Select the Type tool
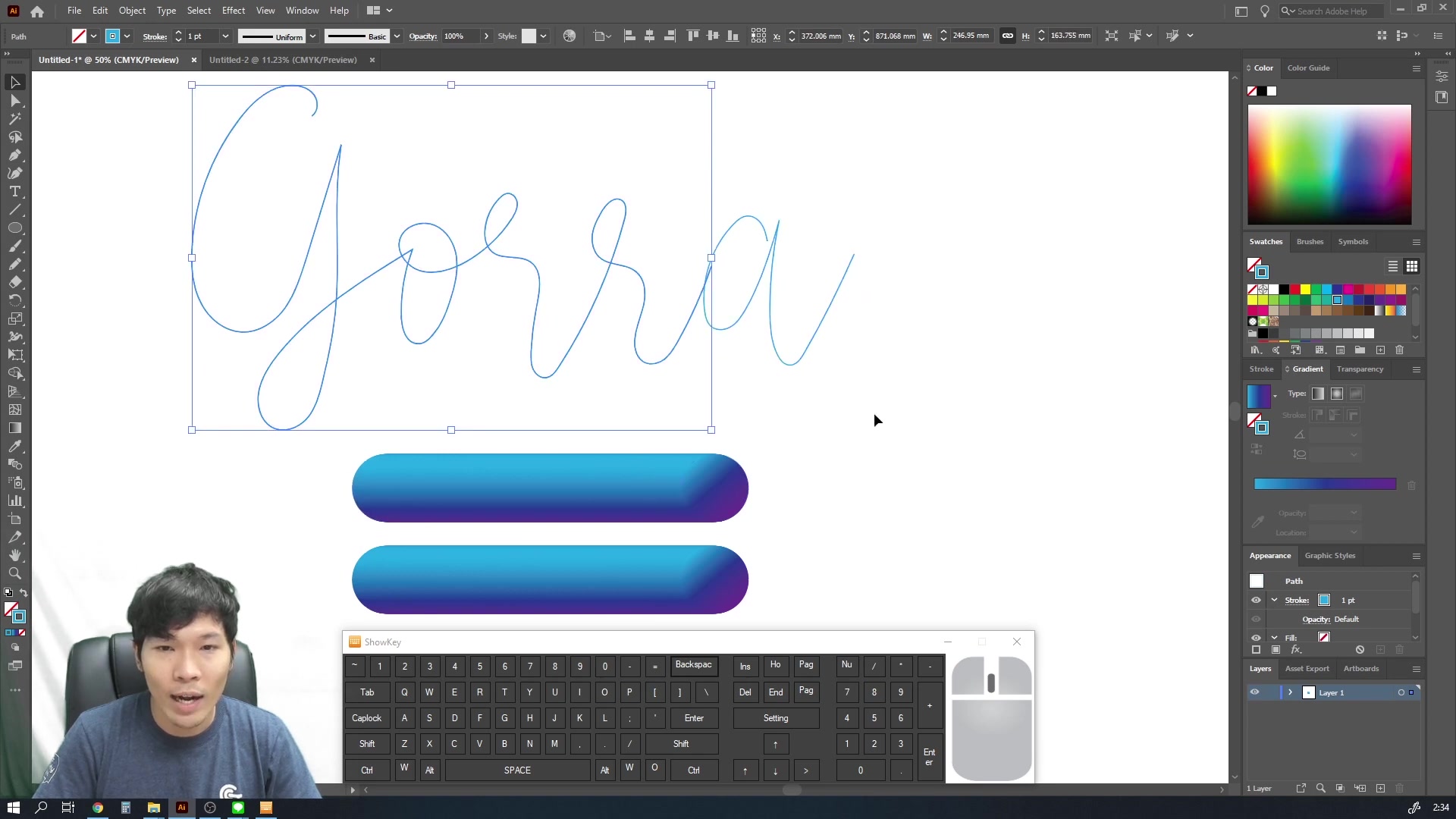 [x=15, y=191]
